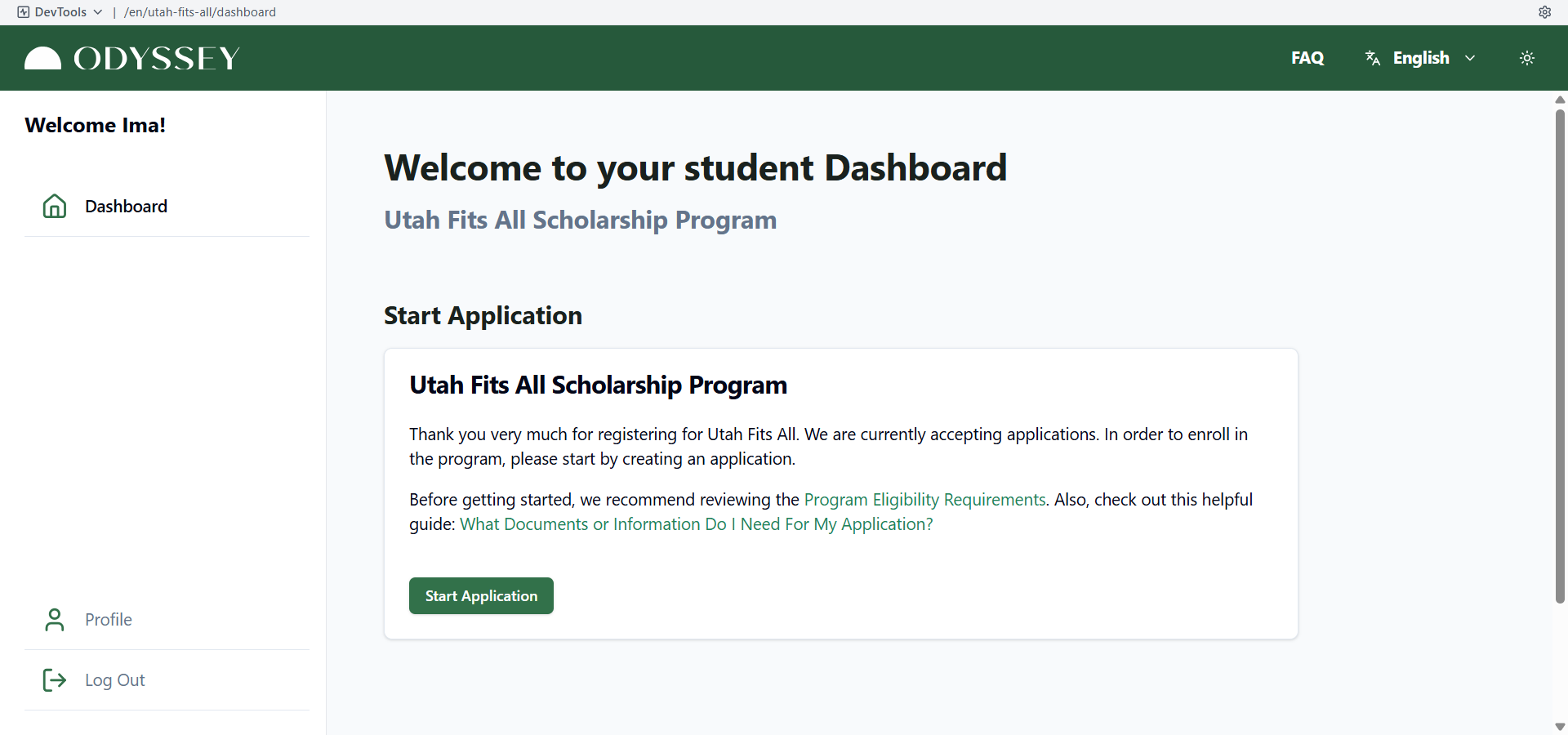Screen dimensions: 1568x735
Task: Open the What Documents guide link
Action: [x=696, y=524]
